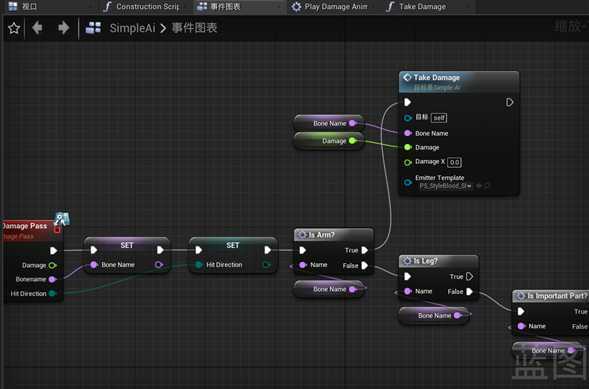The width and height of the screenshot is (589, 389).
Task: Click the exec input pin of Is Arm?
Action: [303, 250]
